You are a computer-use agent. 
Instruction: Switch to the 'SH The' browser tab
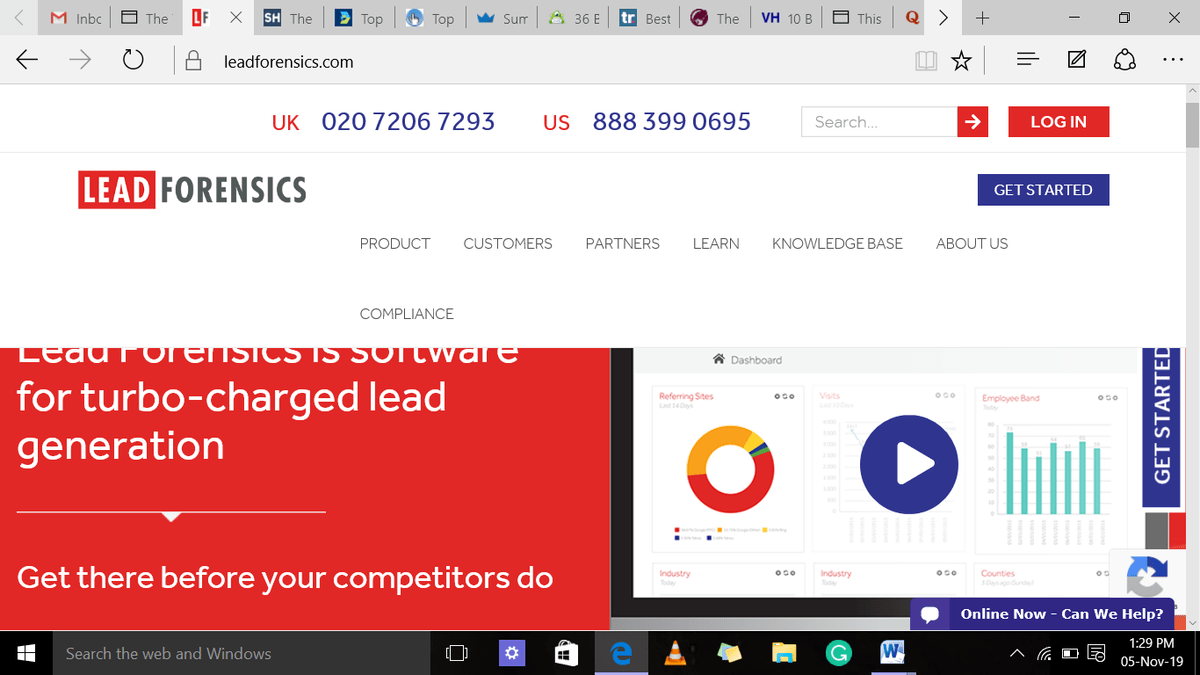[288, 18]
